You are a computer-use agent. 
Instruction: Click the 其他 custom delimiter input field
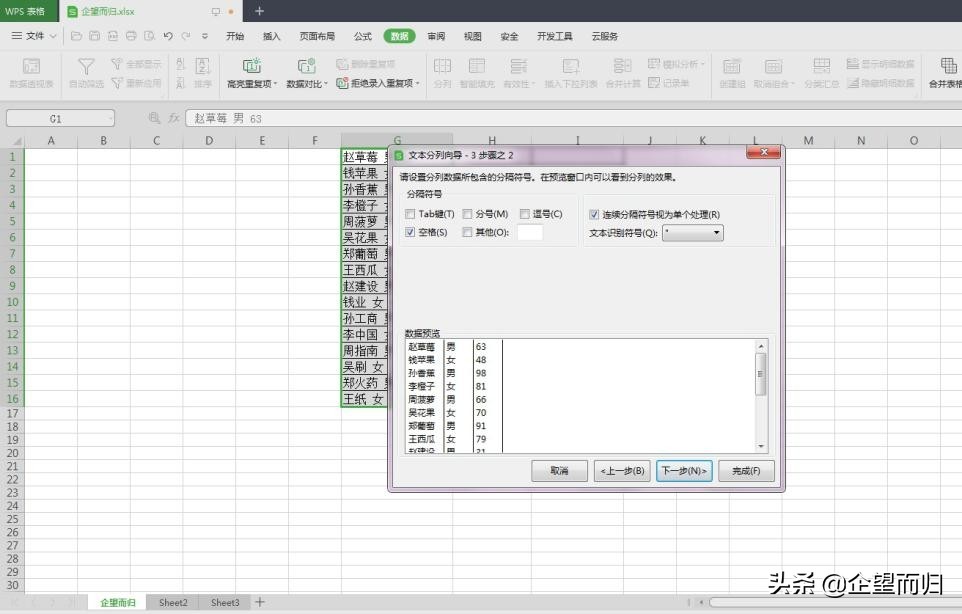point(530,232)
